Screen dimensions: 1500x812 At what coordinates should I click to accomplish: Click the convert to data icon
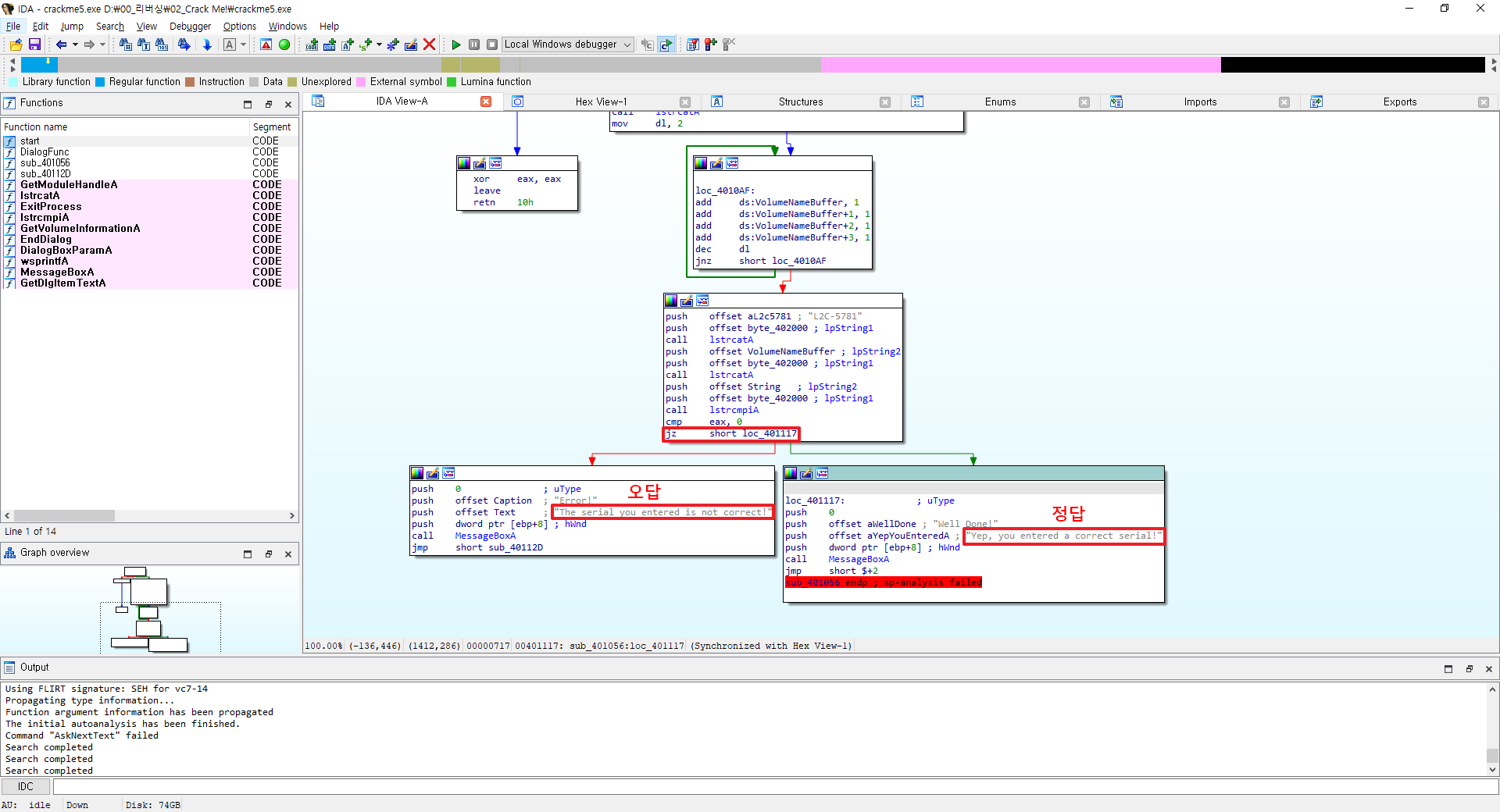point(330,45)
